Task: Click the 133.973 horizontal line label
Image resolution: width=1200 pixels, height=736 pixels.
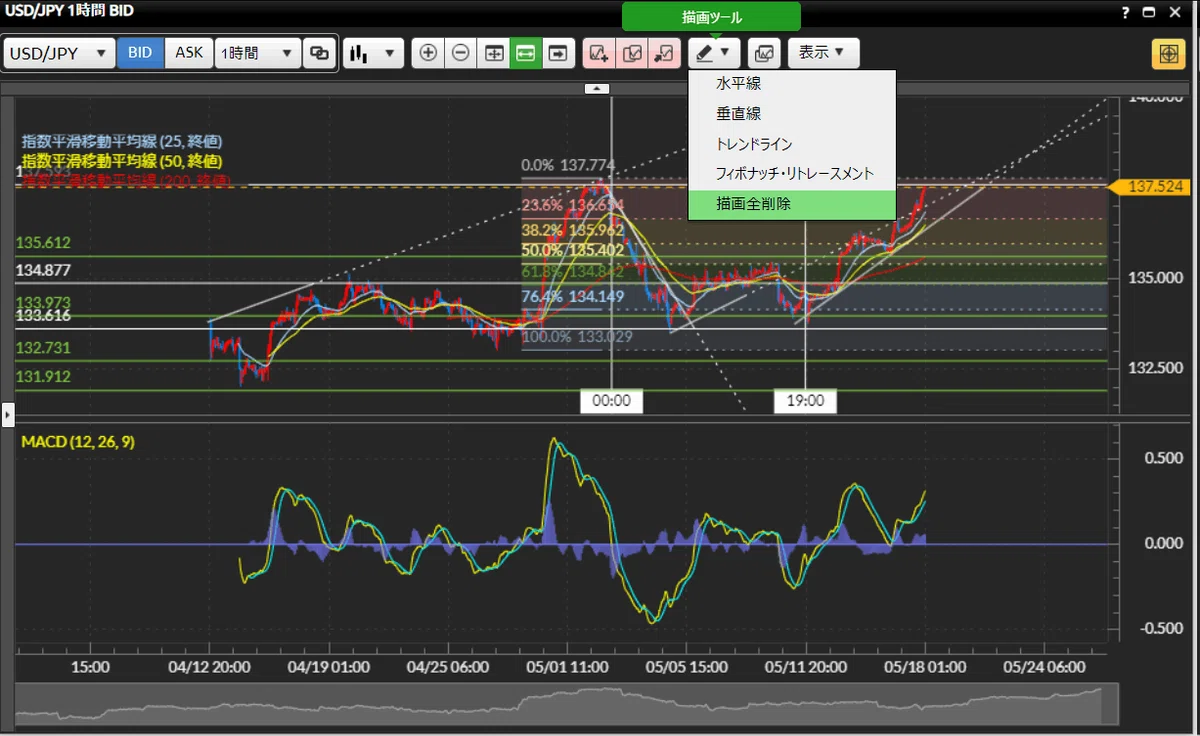Action: [42, 302]
